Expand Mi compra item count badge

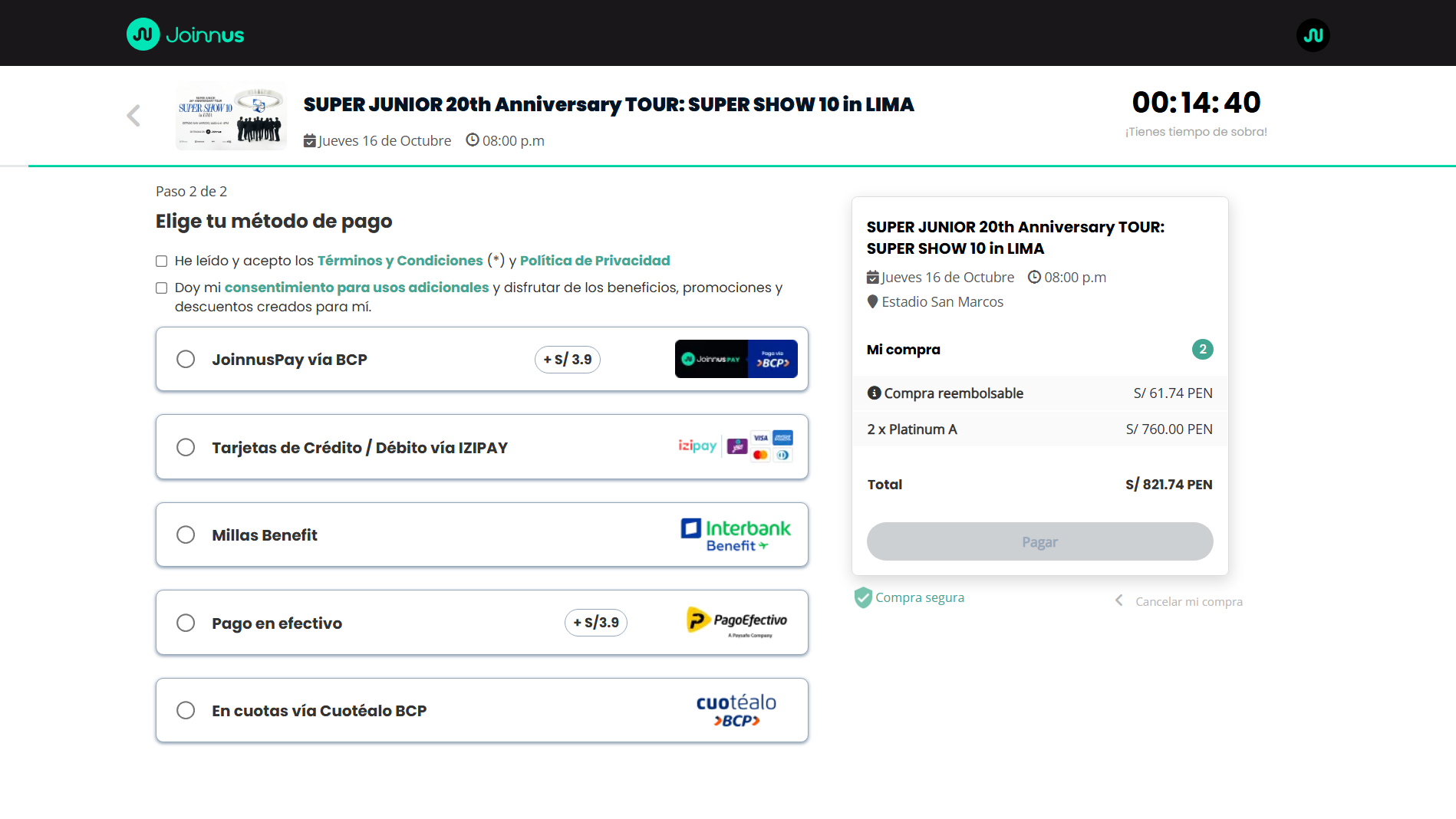[x=1202, y=350]
